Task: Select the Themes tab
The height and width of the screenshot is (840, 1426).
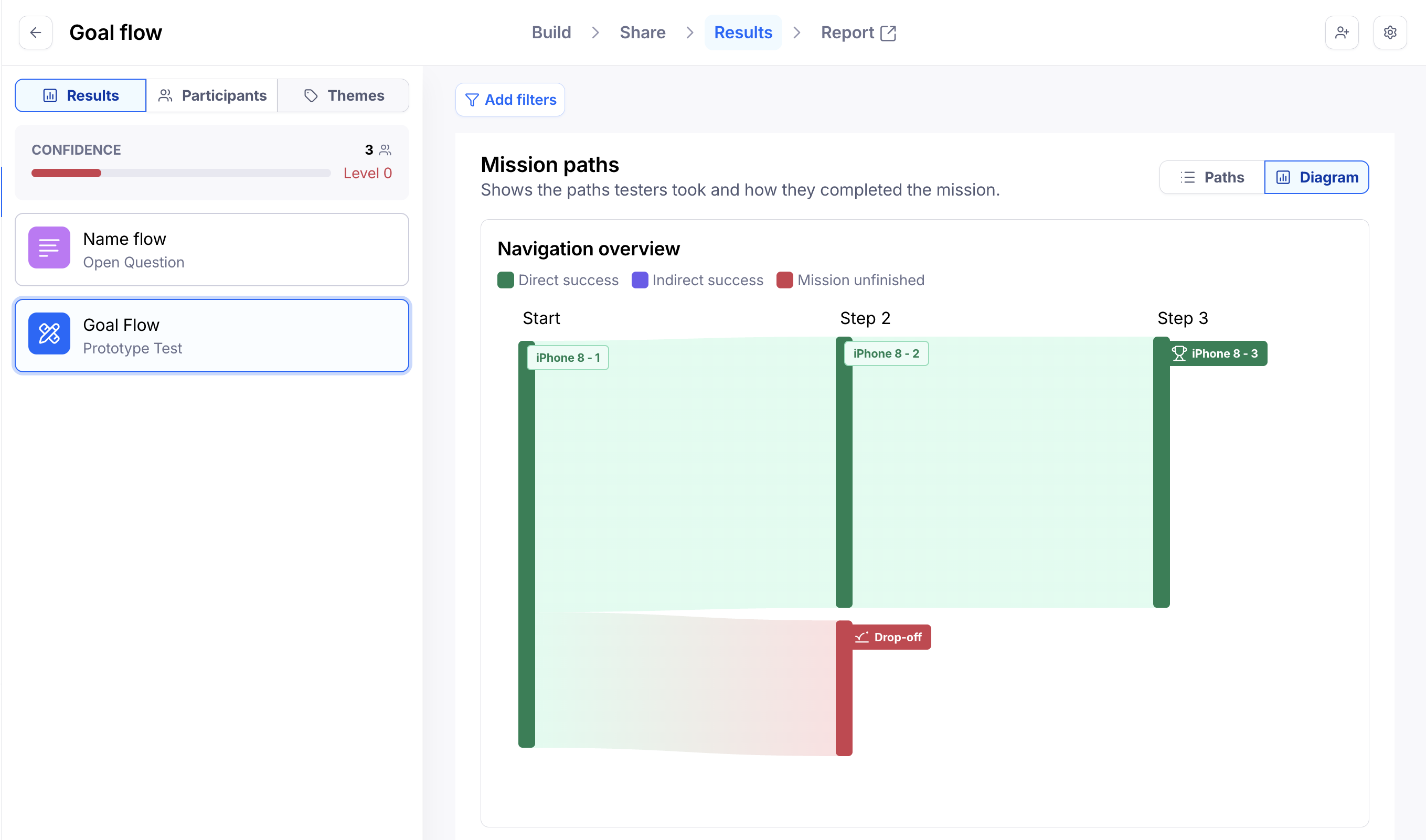Action: point(343,95)
